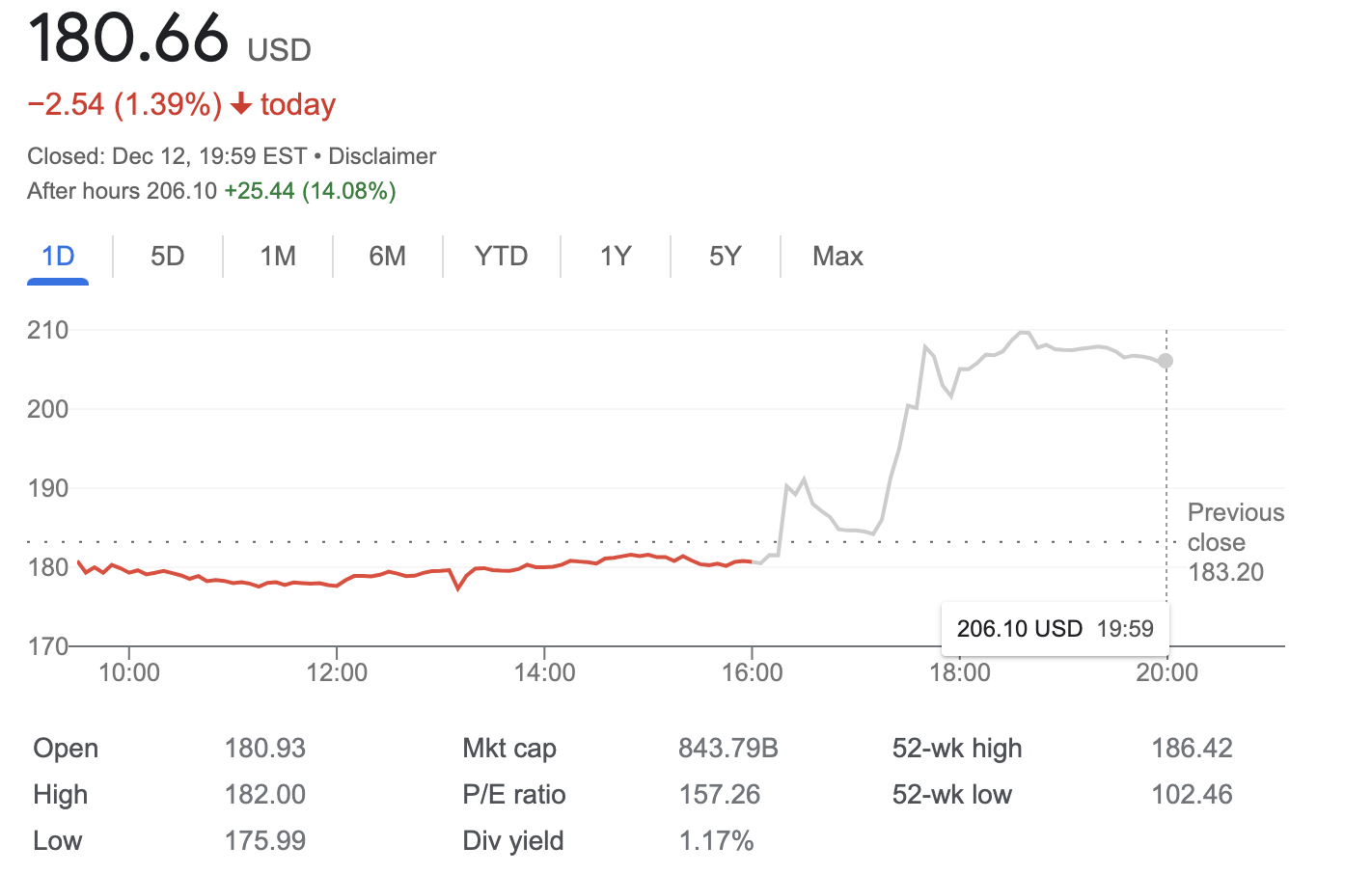View the 5Y chart tab
The image size is (1372, 874).
point(725,257)
